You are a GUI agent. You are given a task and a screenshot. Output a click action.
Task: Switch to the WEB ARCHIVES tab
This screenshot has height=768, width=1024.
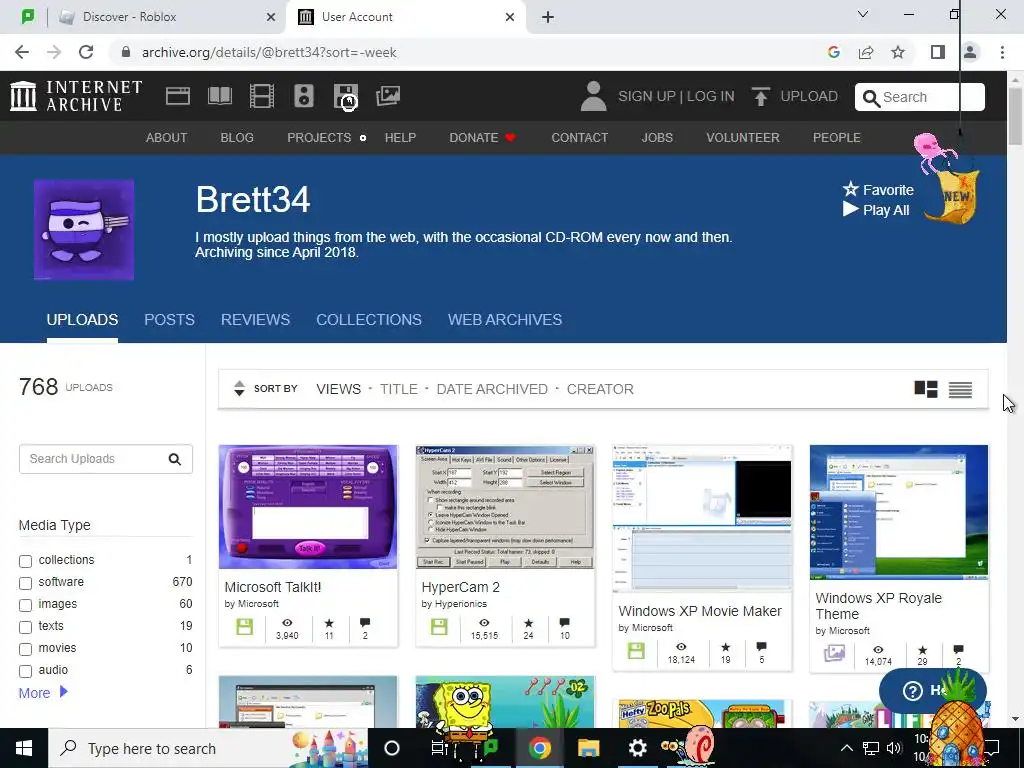click(x=505, y=319)
